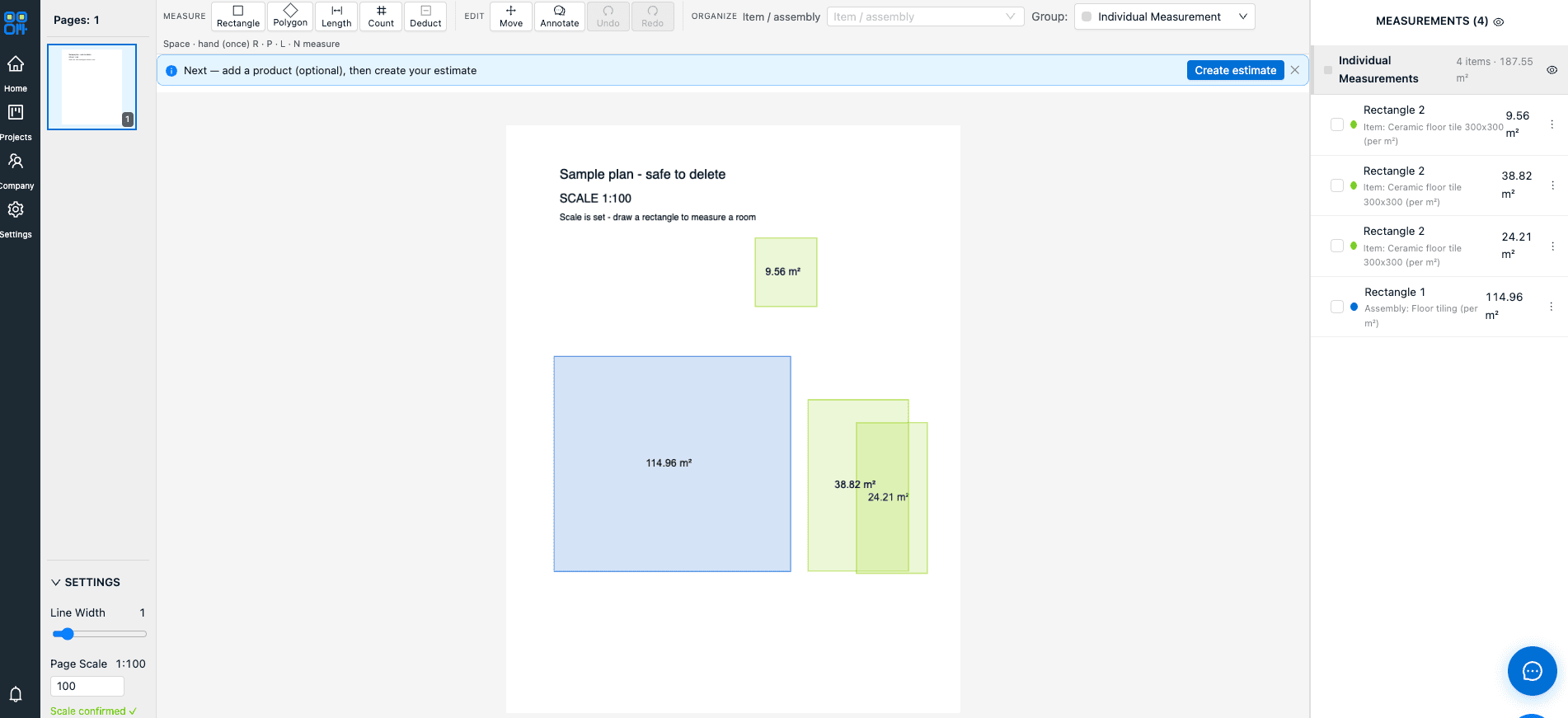Screen dimensions: 1568x718
Task: Open Company in sidebar
Action: 16,171
